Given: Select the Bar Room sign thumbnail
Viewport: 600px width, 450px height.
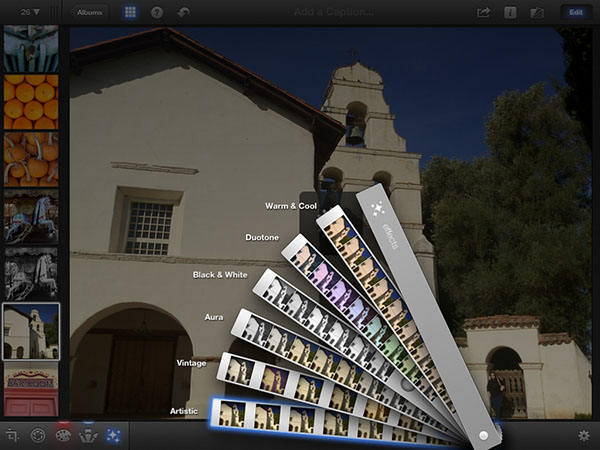Looking at the screenshot, I should tap(31, 390).
